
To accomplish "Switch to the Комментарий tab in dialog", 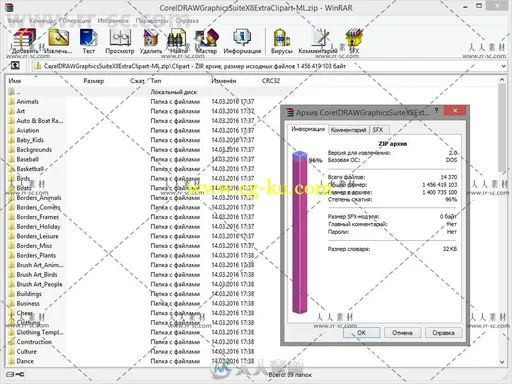I will pyautogui.click(x=348, y=130).
